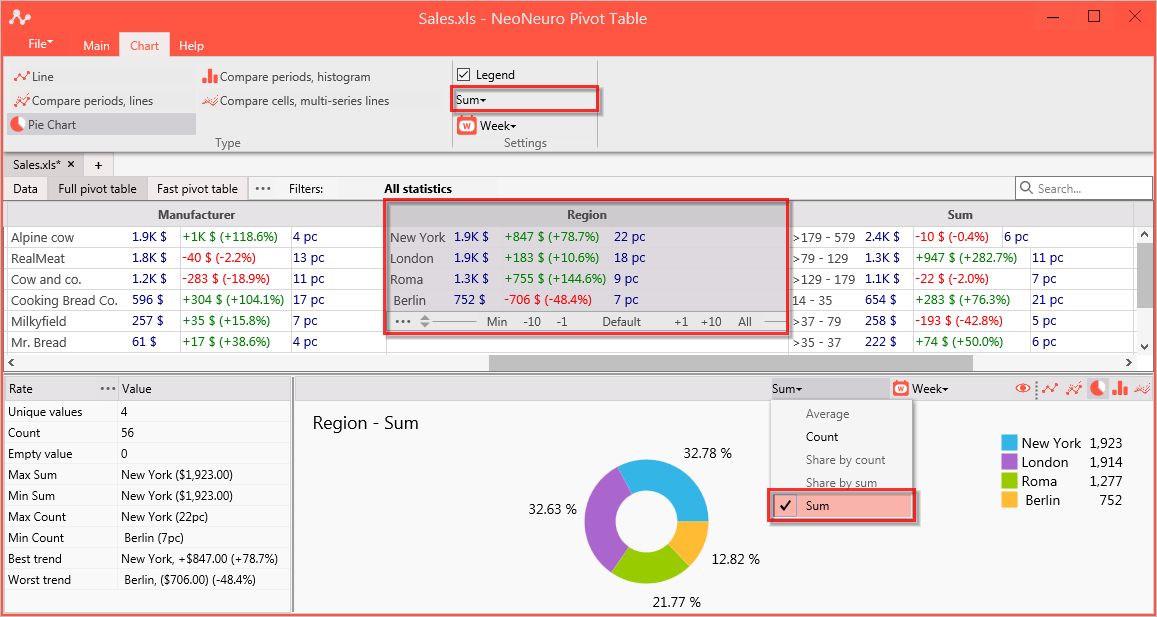Click Roma green legend swatch
1157x617 pixels.
pyautogui.click(x=1009, y=481)
